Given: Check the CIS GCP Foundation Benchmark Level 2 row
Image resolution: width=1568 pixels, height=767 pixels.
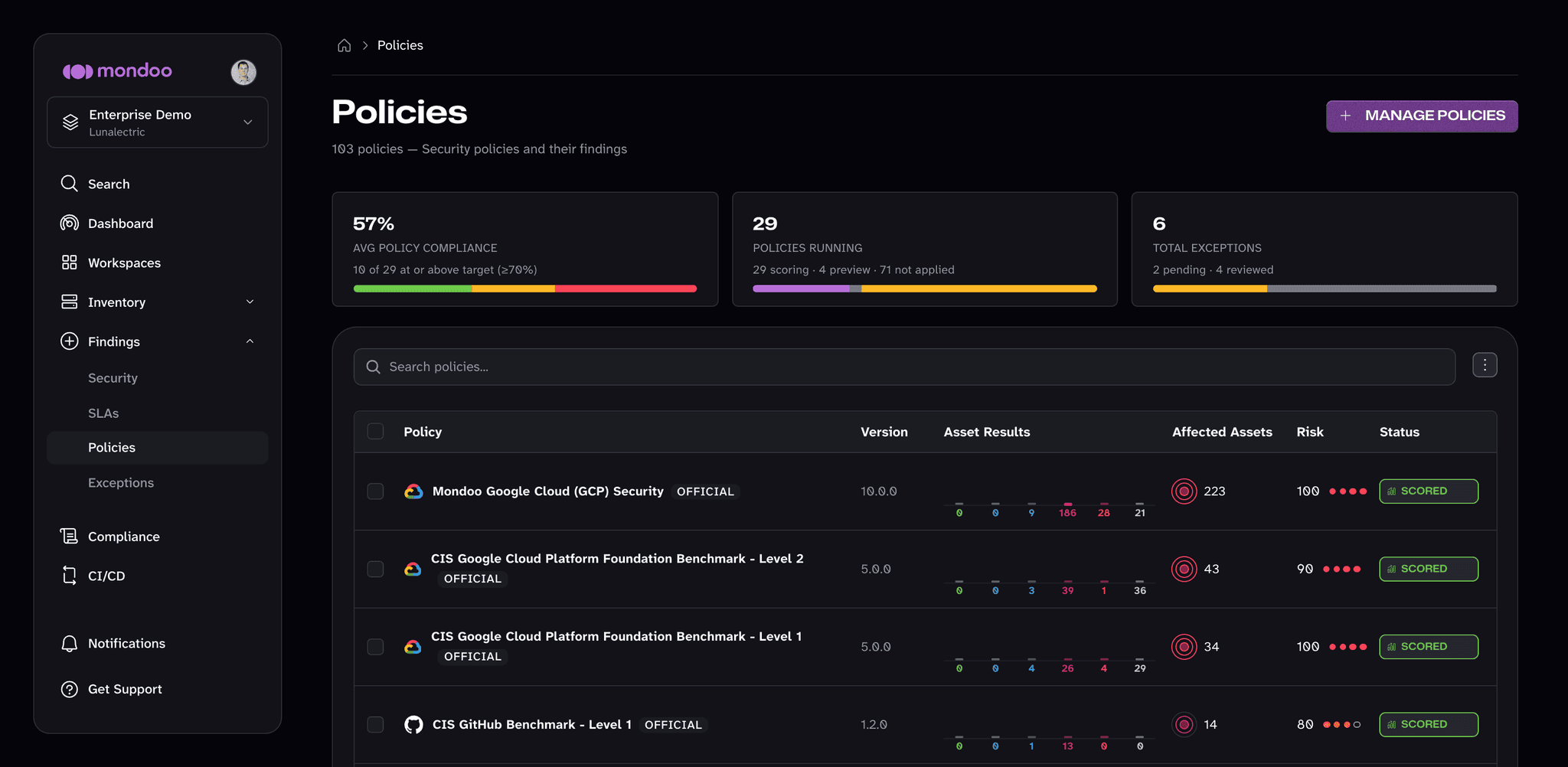Looking at the screenshot, I should point(375,570).
